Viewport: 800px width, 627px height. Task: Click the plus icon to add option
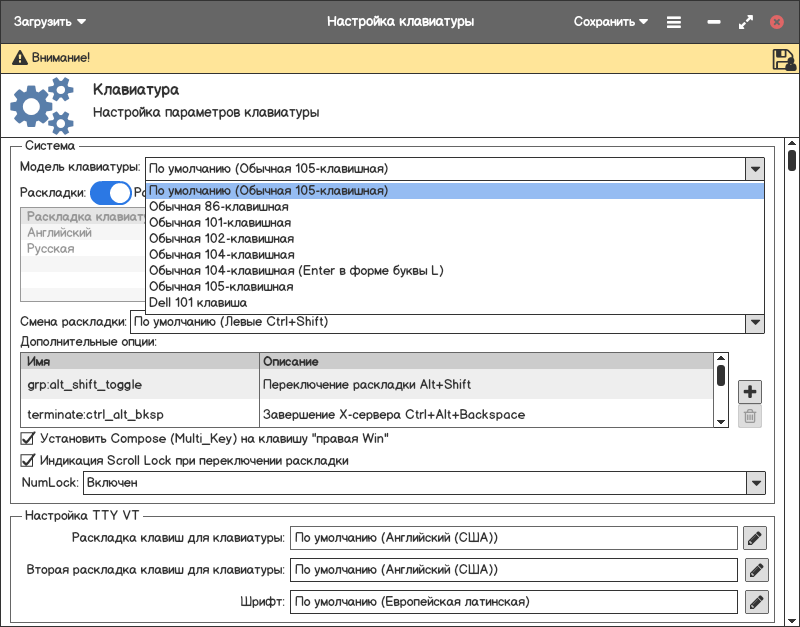click(749, 391)
